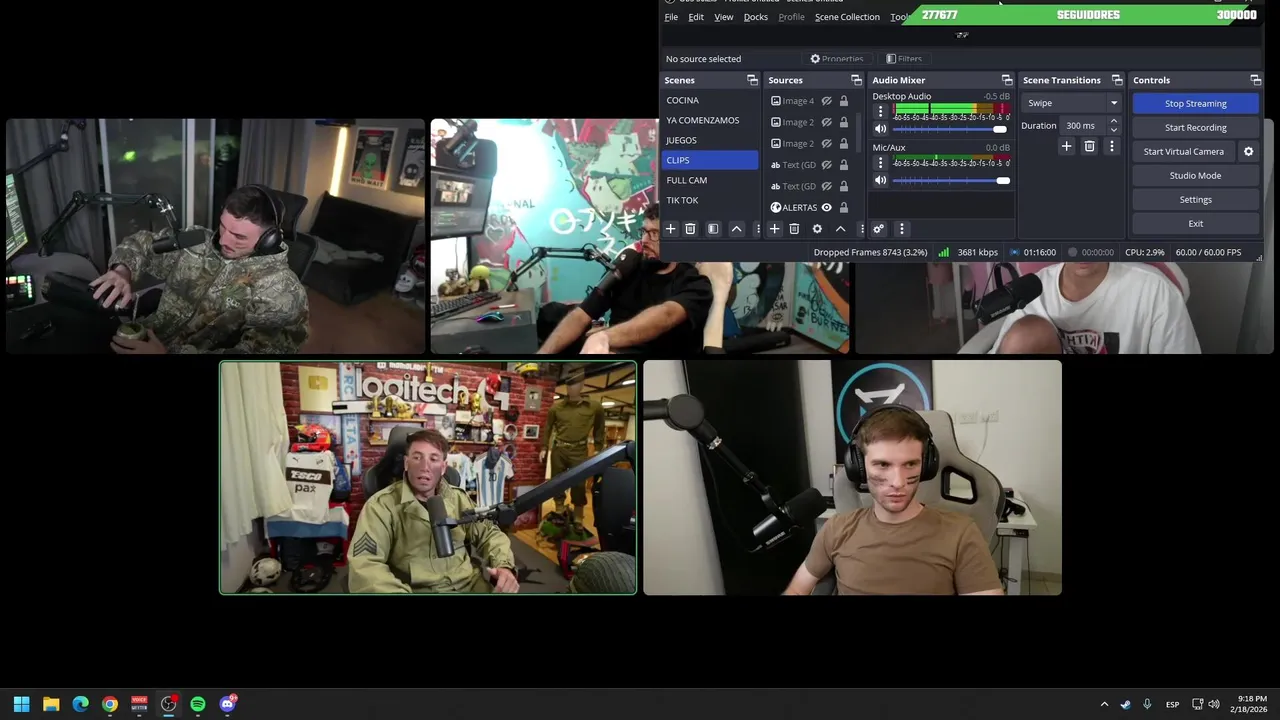Open source Filters button
The height and width of the screenshot is (720, 1280).
pos(904,59)
